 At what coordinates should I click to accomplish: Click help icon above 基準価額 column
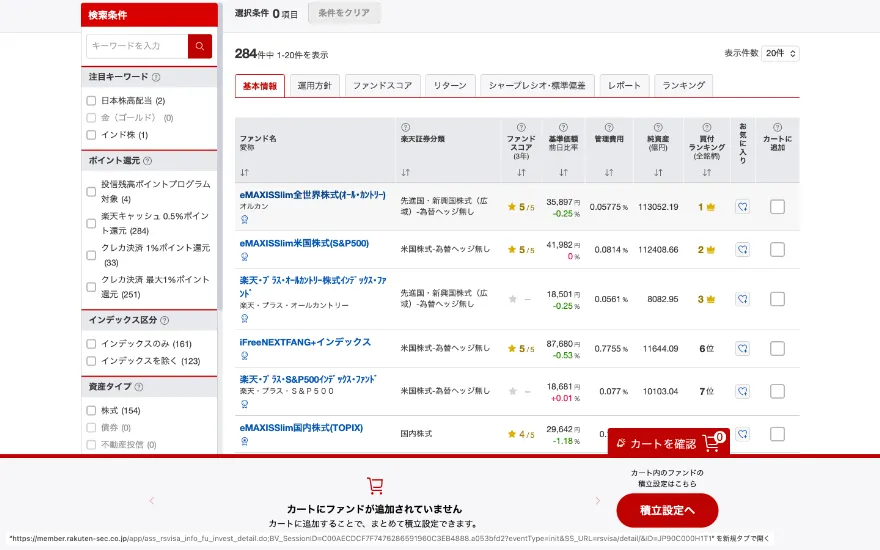pos(563,127)
